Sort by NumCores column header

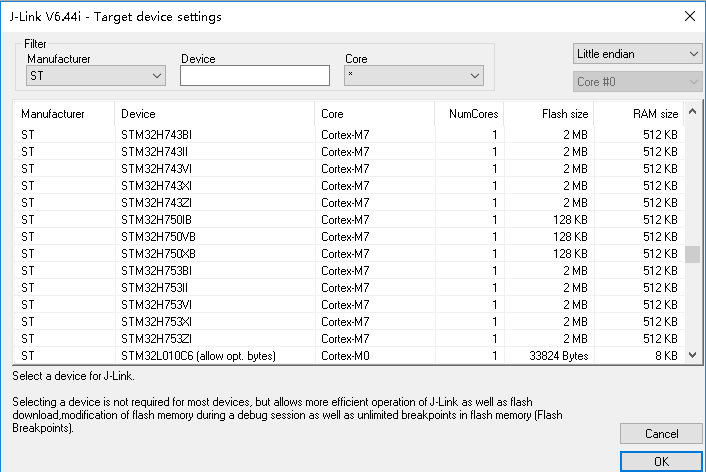click(x=469, y=114)
